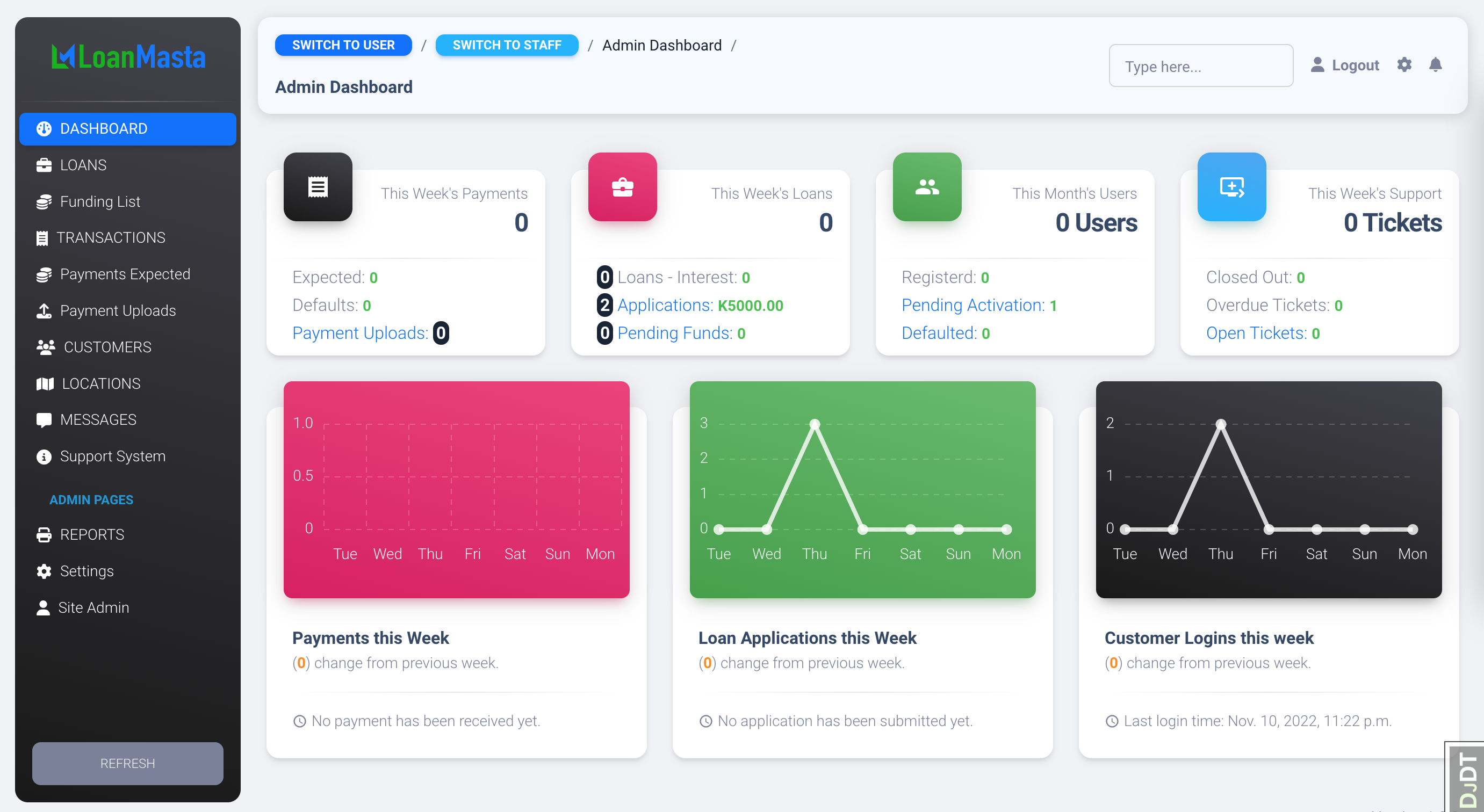Click Admin Dashboard breadcrumb link
1484x812 pixels.
tap(662, 46)
